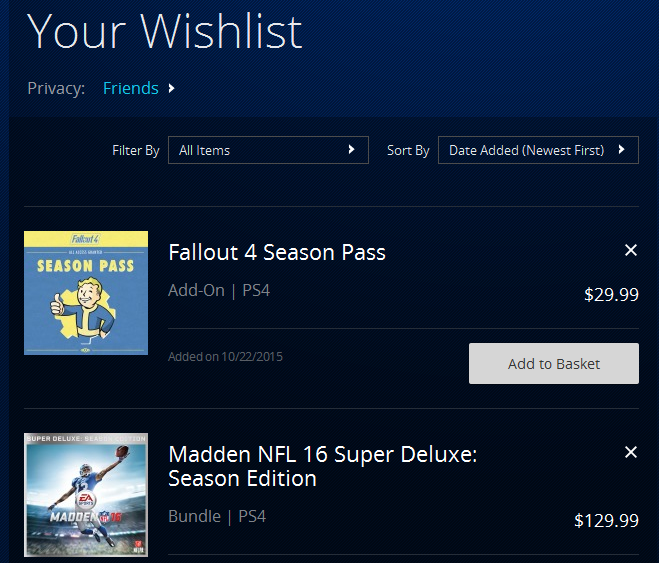Remove Madden NFL 16 from wishlist
The width and height of the screenshot is (659, 563).
coord(631,453)
